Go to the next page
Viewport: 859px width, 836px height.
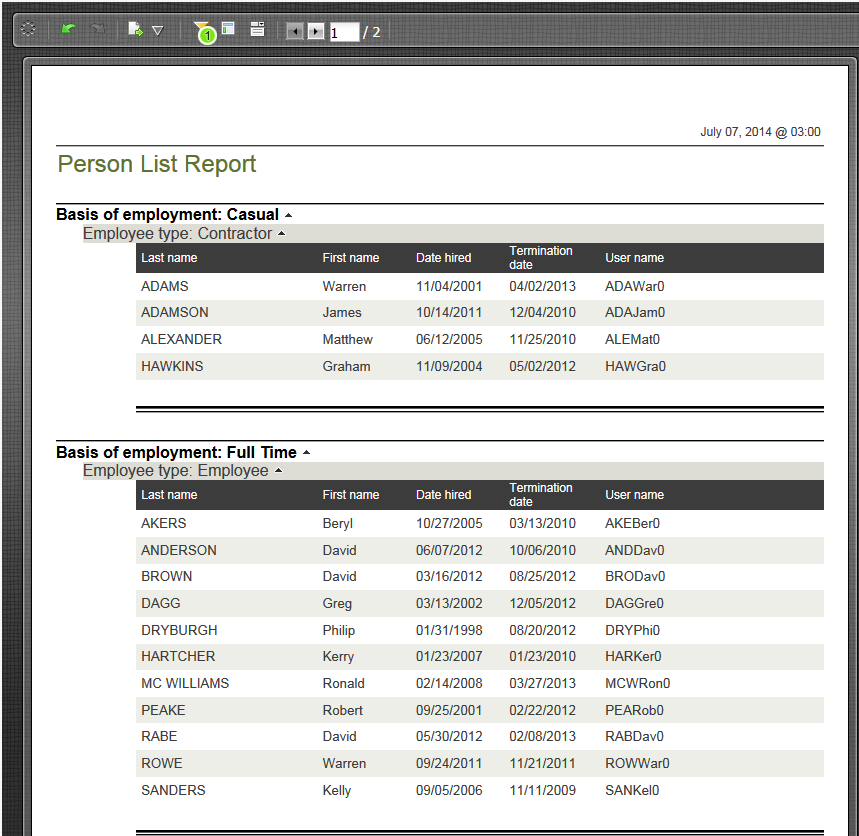314,30
